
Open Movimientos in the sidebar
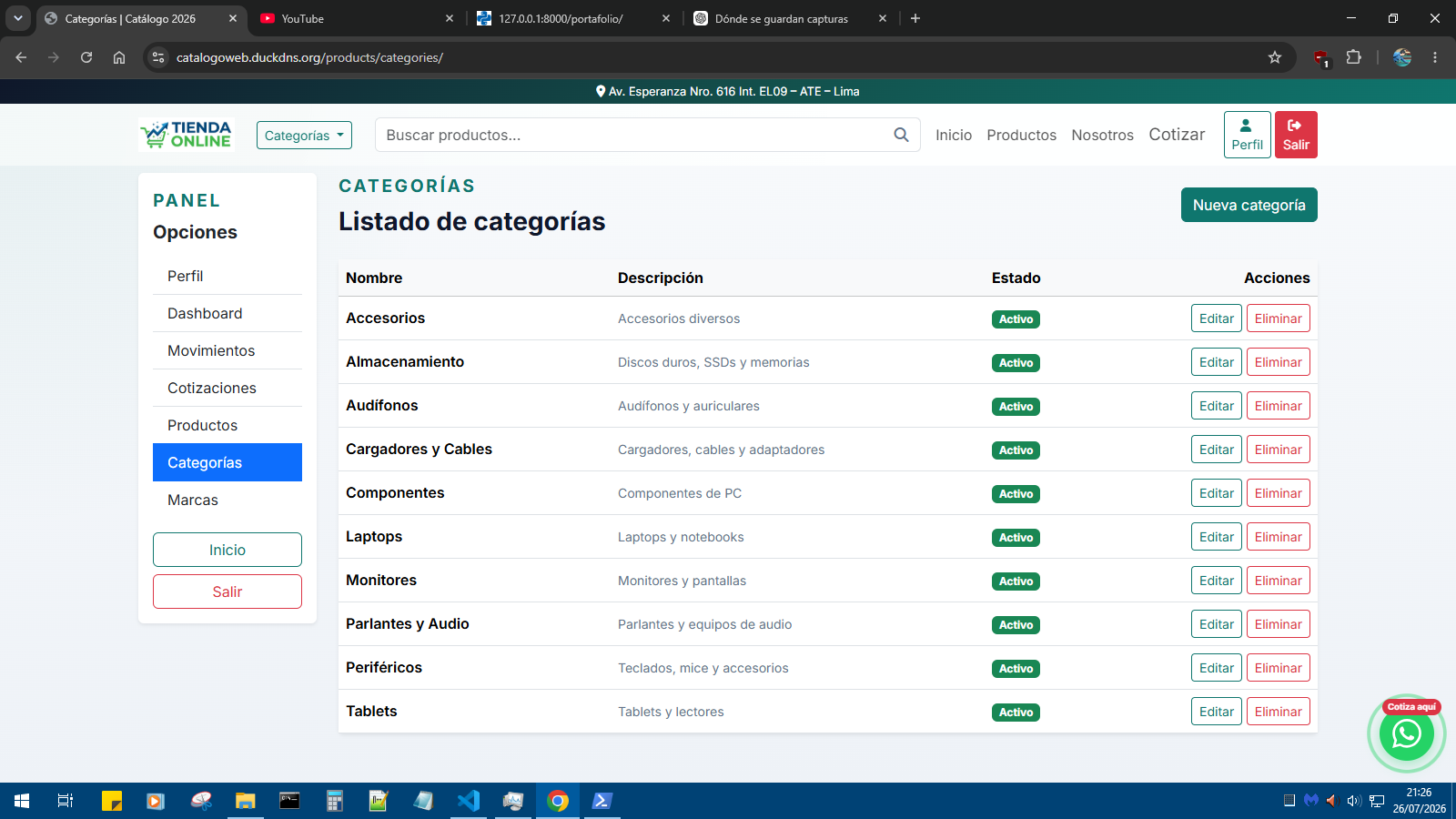pos(227,350)
